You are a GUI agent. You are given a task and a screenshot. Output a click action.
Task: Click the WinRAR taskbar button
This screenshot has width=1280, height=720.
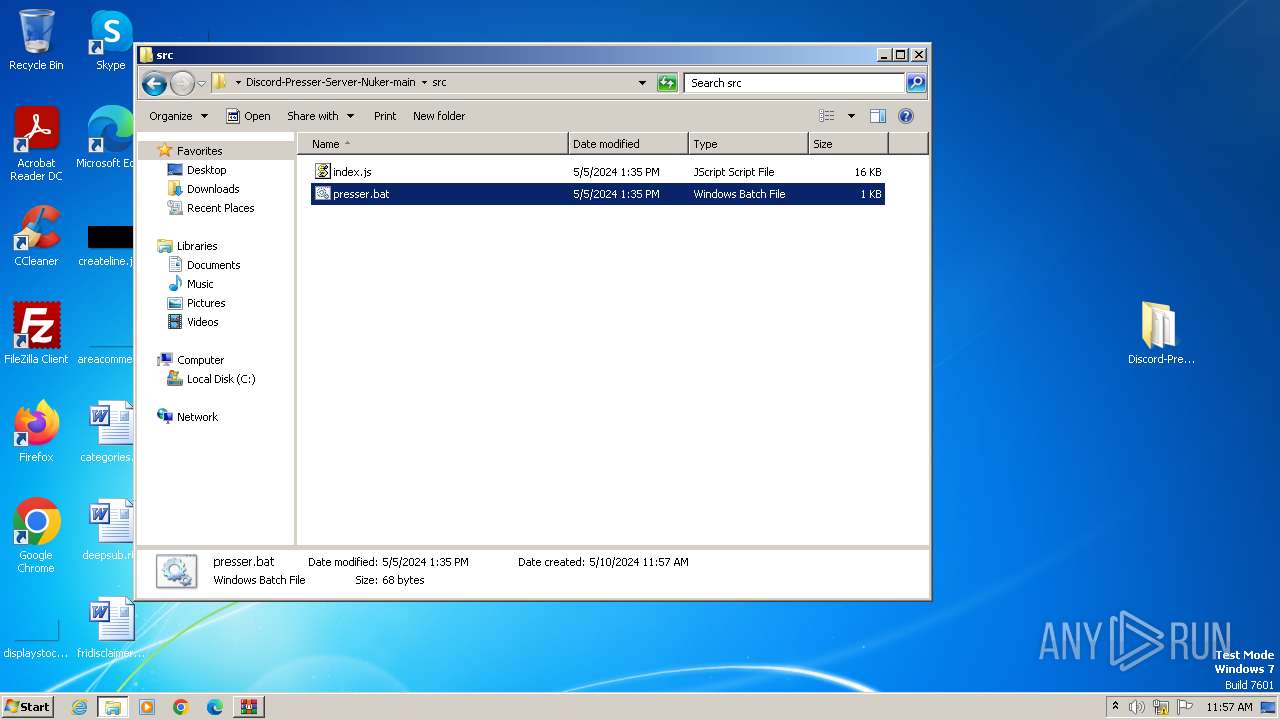249,707
